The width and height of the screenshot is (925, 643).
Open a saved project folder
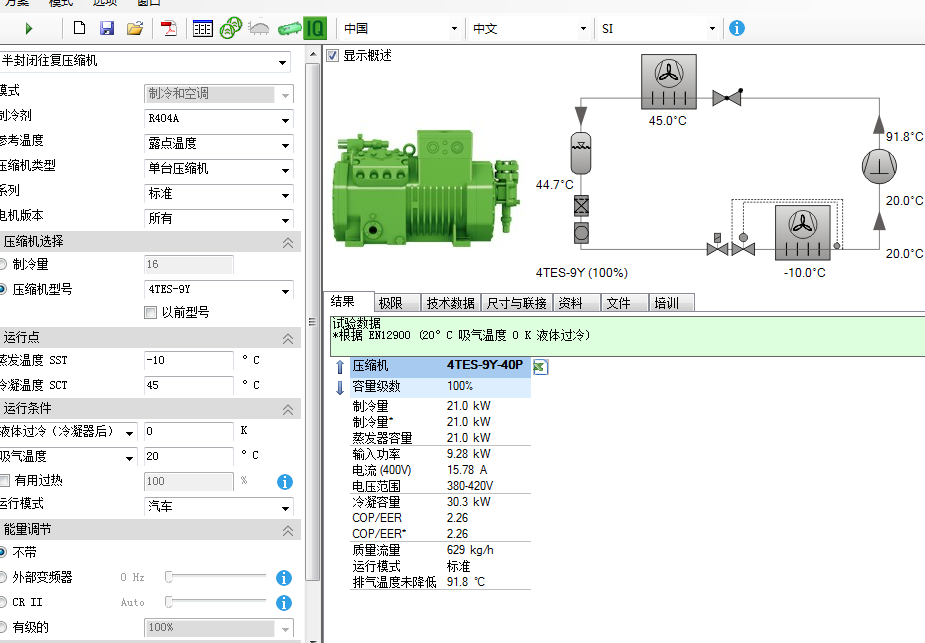[x=135, y=28]
